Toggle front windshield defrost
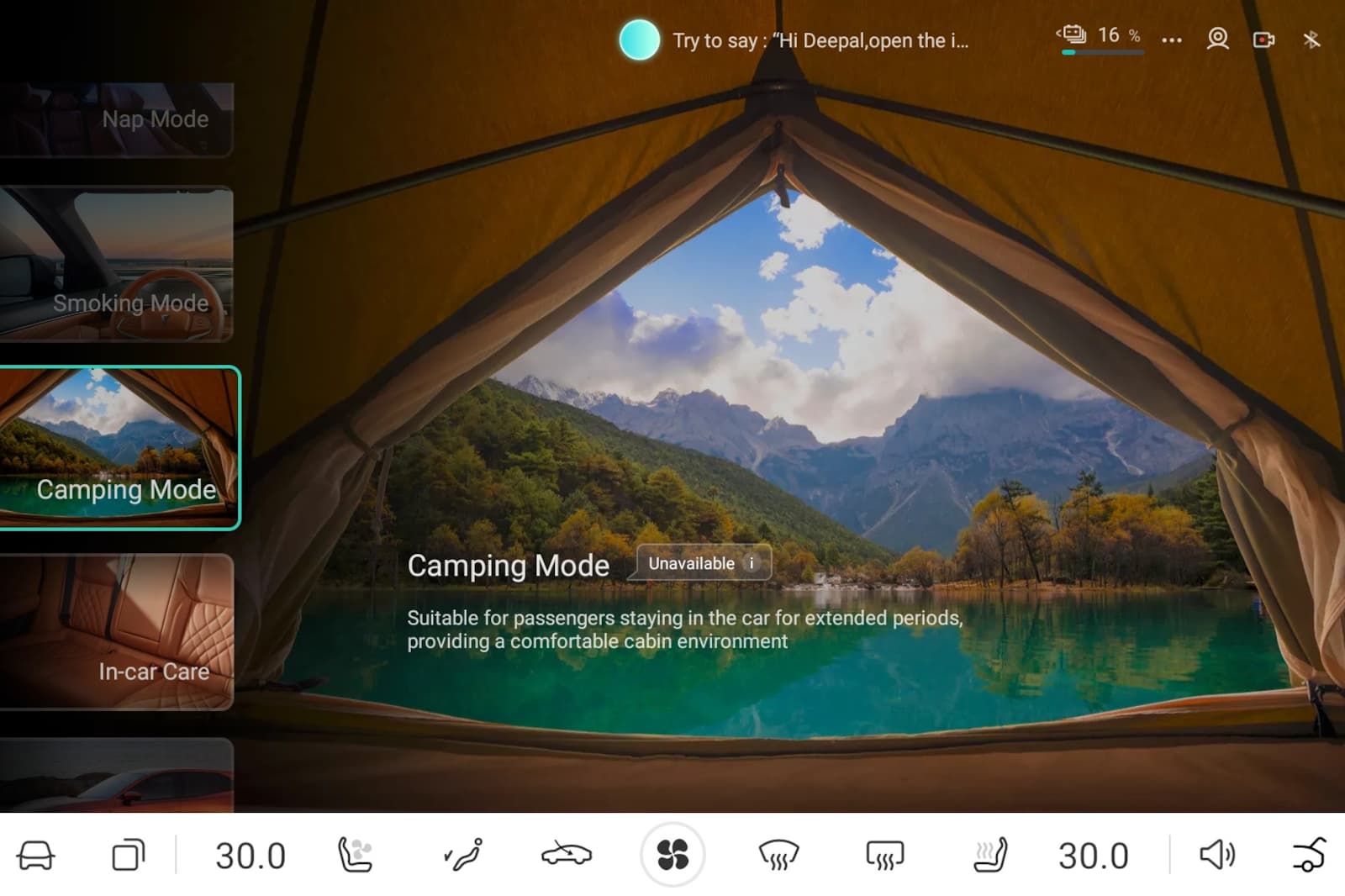Viewport: 1345px width, 896px height. (778, 855)
